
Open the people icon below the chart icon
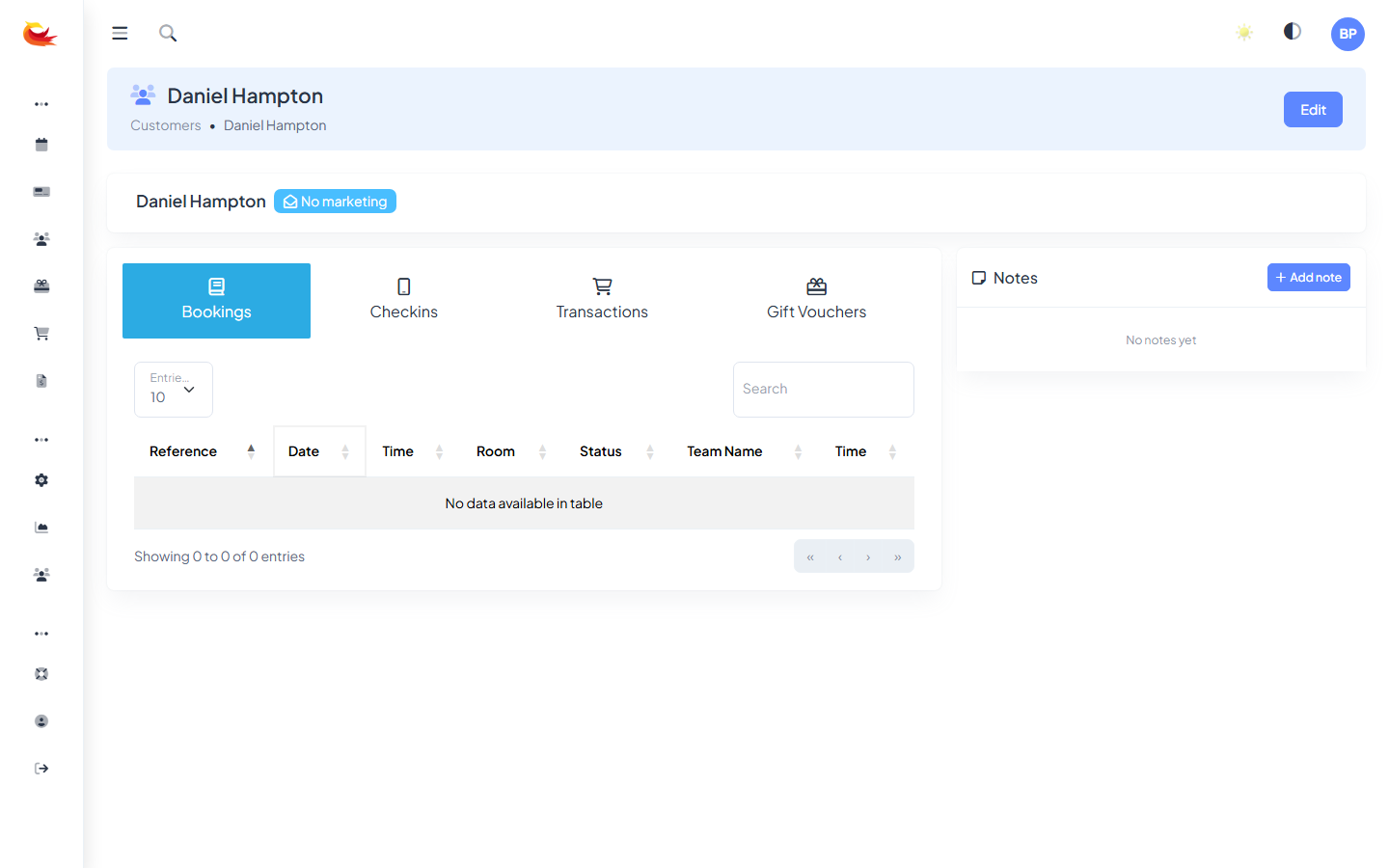pyautogui.click(x=41, y=575)
